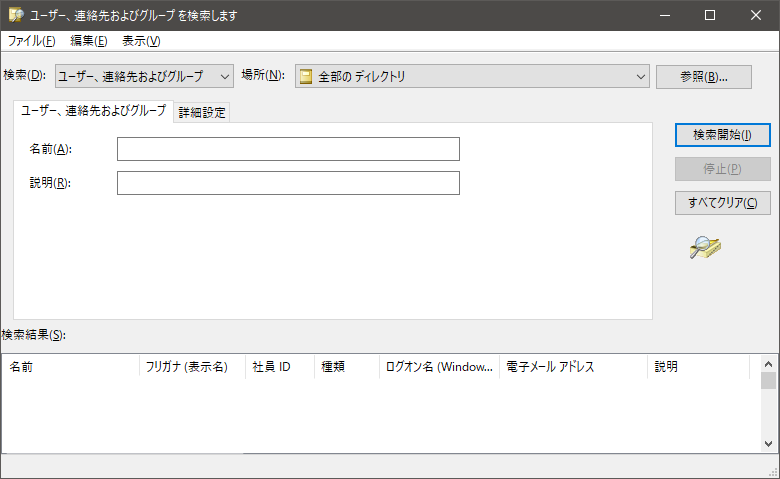This screenshot has width=780, height=479.
Task: Select the ユーザー、連絡先およびグループ tab
Action: tap(94, 110)
